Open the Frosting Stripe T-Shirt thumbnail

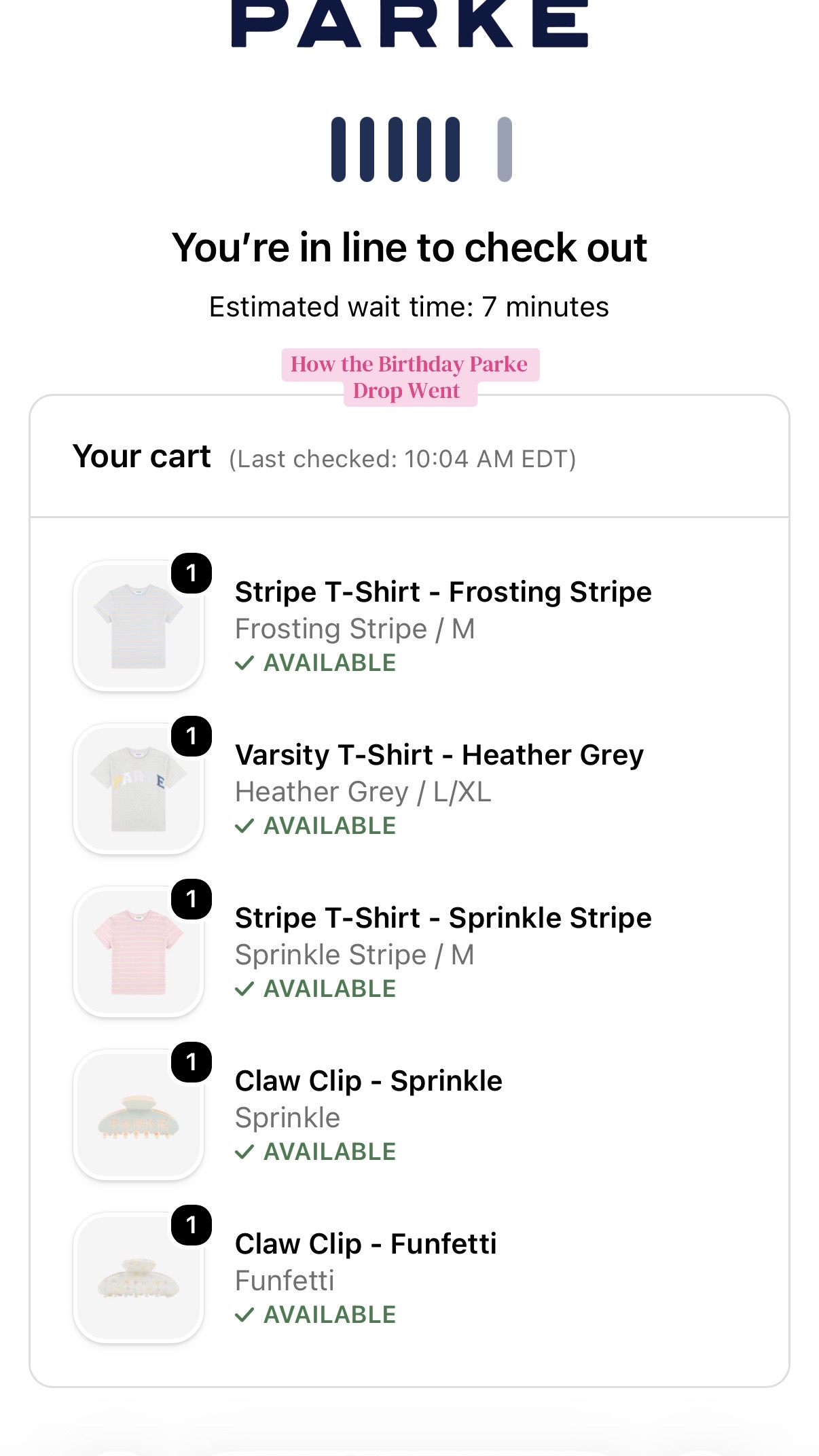(x=139, y=626)
